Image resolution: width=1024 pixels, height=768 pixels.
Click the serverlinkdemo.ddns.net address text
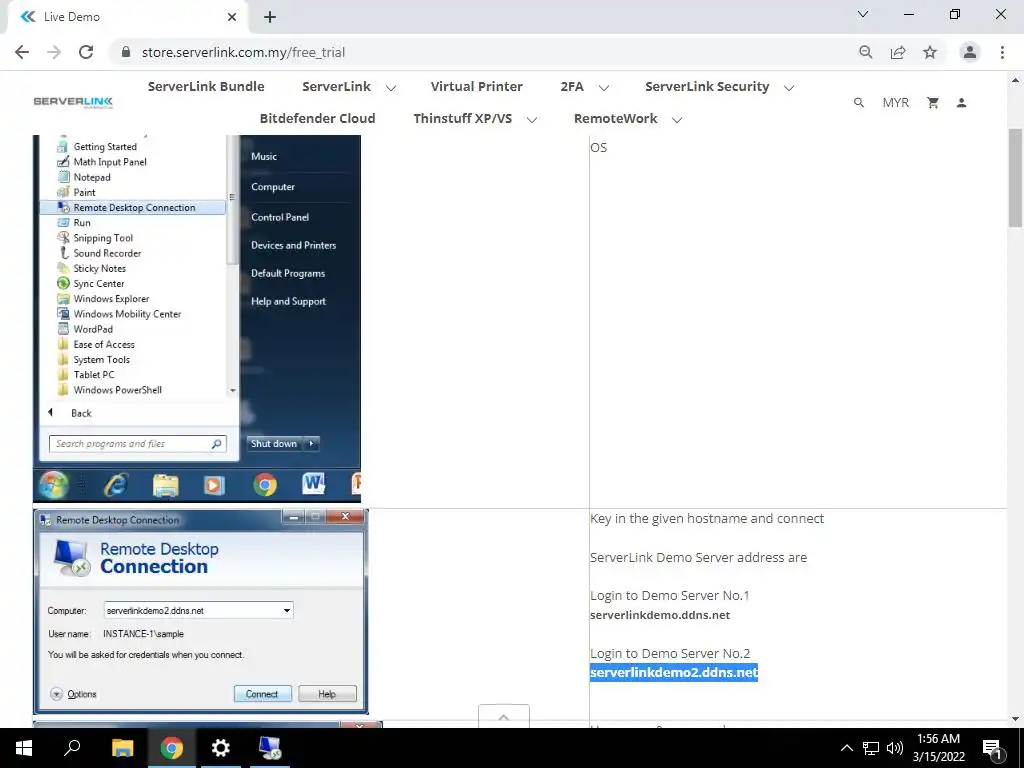click(x=660, y=615)
